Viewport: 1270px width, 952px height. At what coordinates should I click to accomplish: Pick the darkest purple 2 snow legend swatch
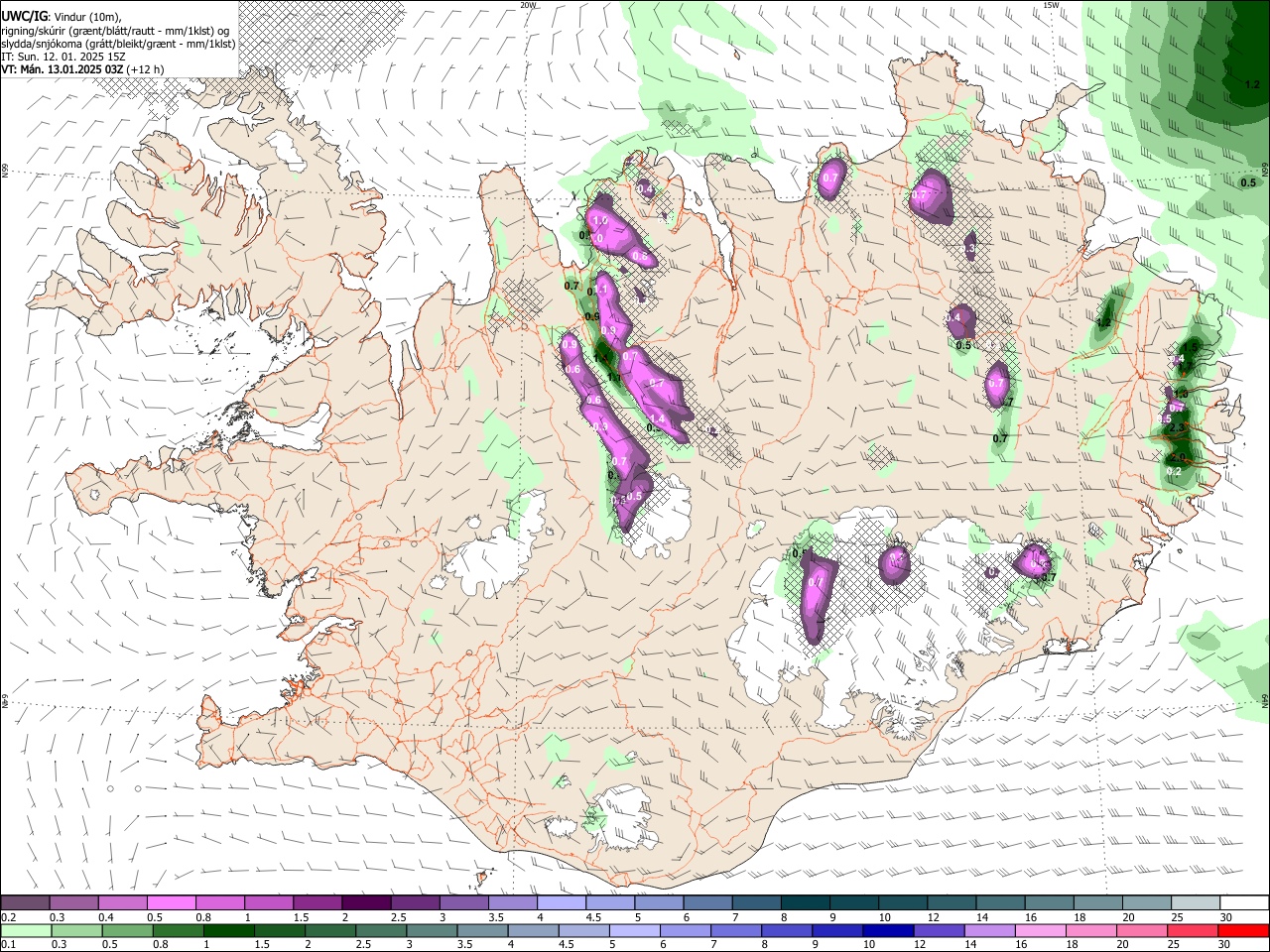(366, 902)
